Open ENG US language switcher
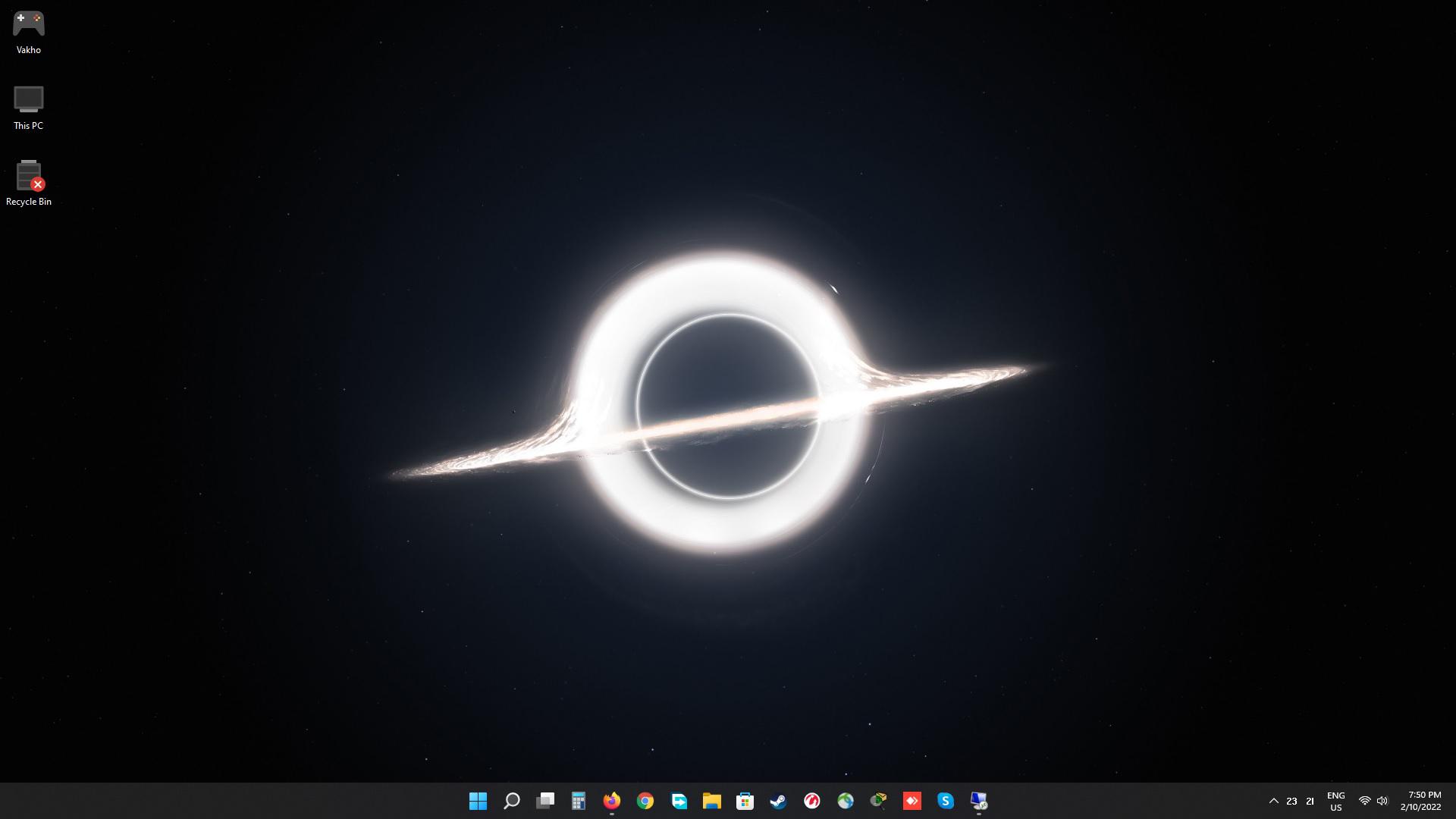 pyautogui.click(x=1335, y=801)
